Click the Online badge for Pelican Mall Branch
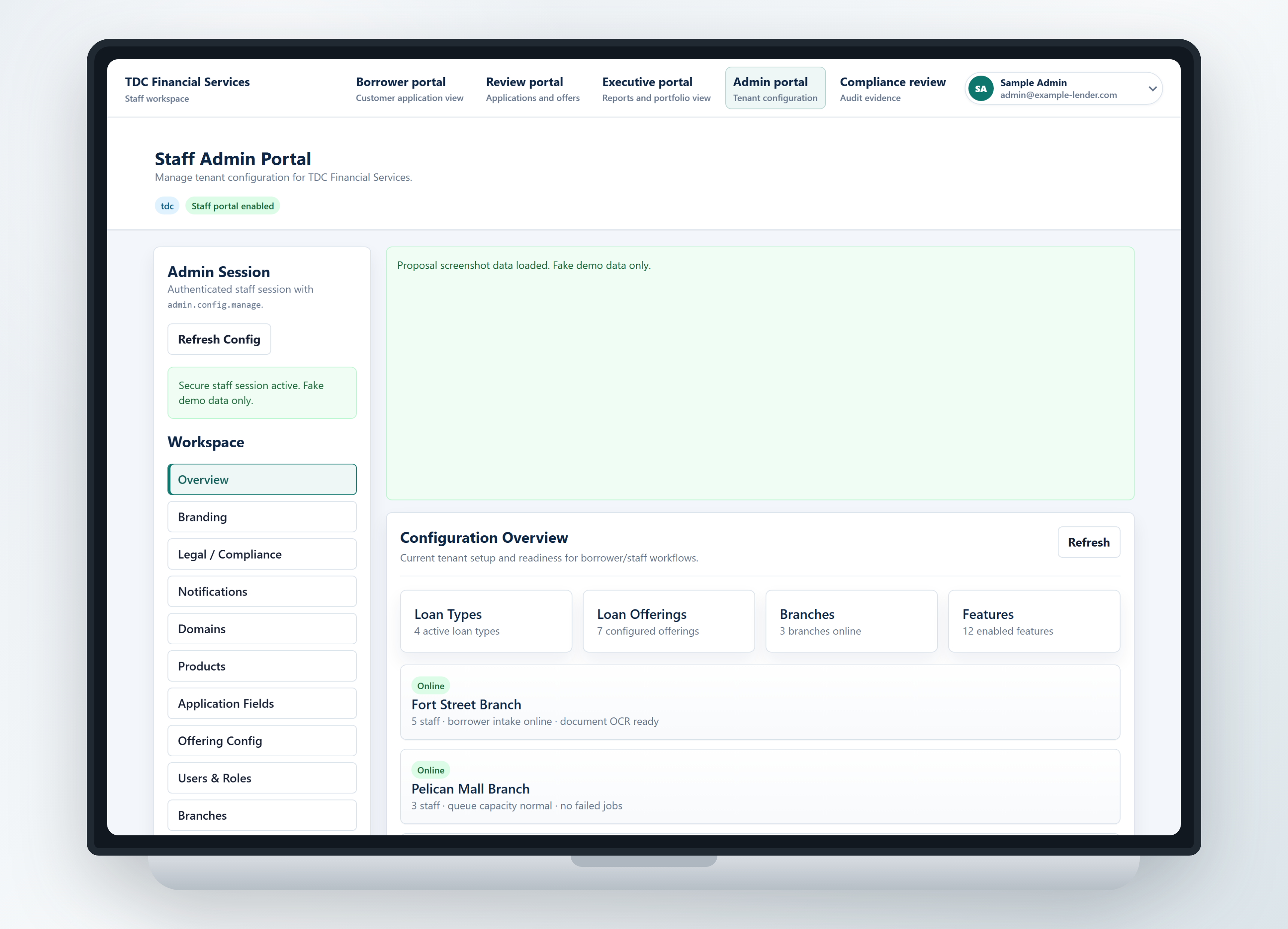The image size is (1288, 929). (x=431, y=770)
